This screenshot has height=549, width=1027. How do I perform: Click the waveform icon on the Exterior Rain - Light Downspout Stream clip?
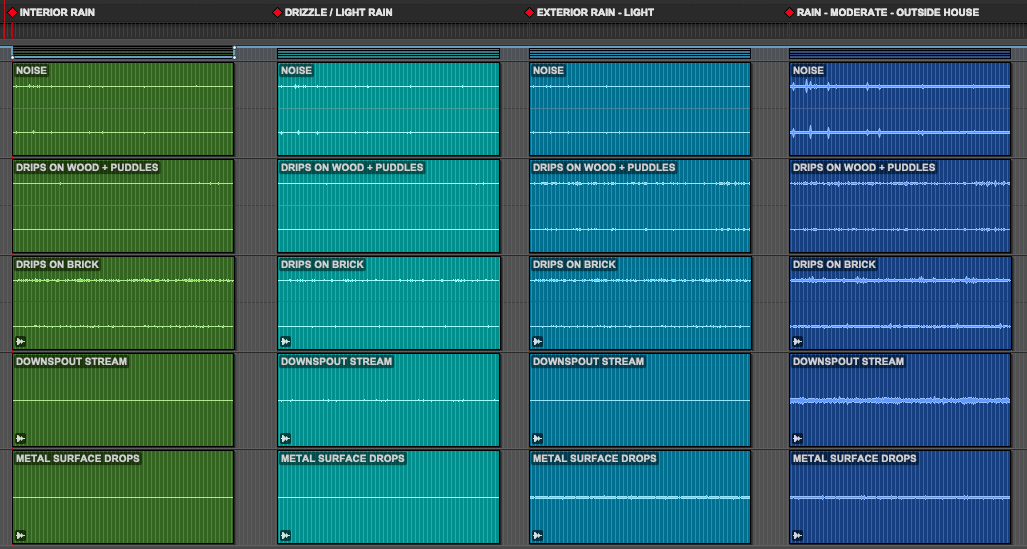pos(537,438)
